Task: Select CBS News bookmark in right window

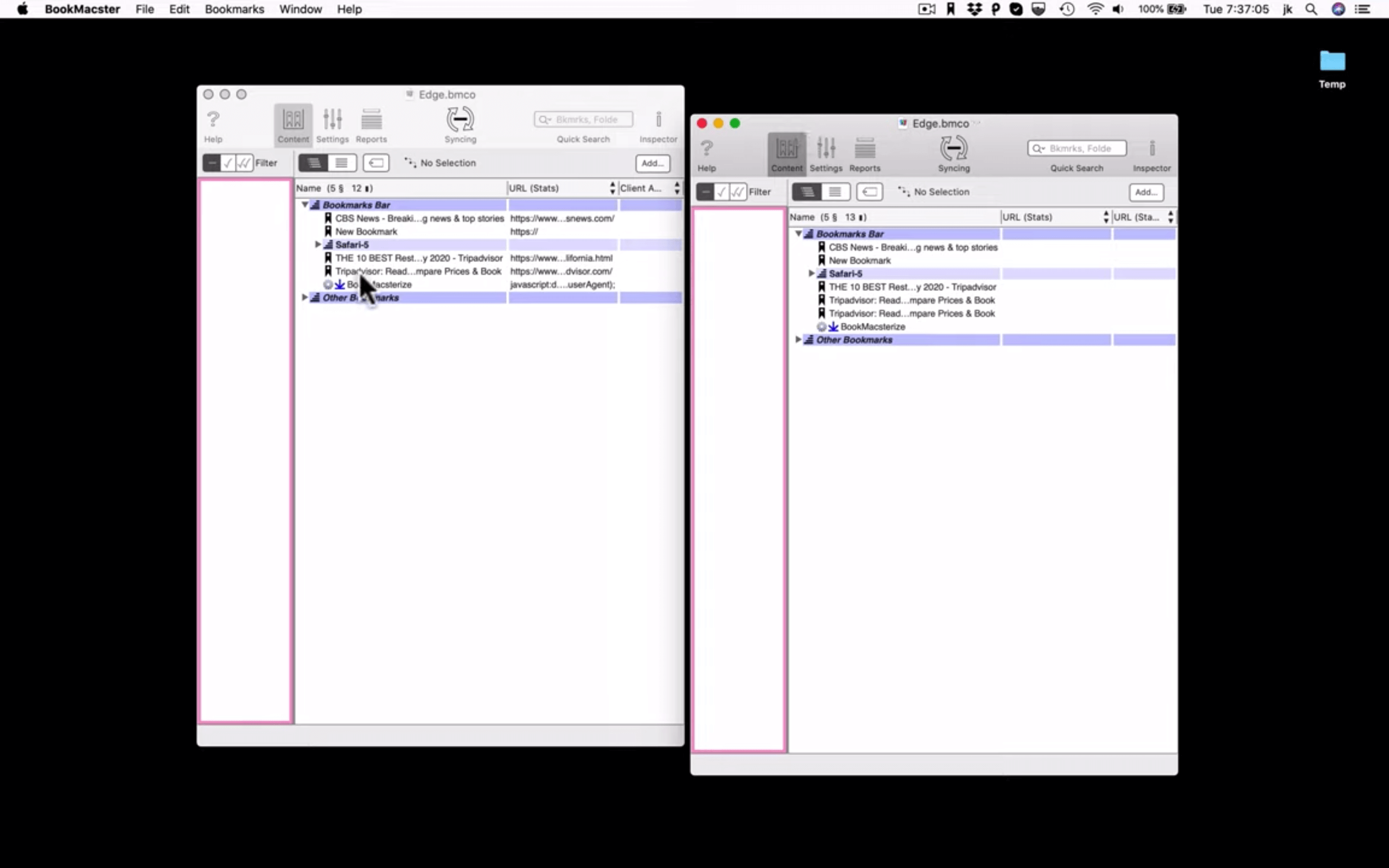Action: tap(913, 247)
